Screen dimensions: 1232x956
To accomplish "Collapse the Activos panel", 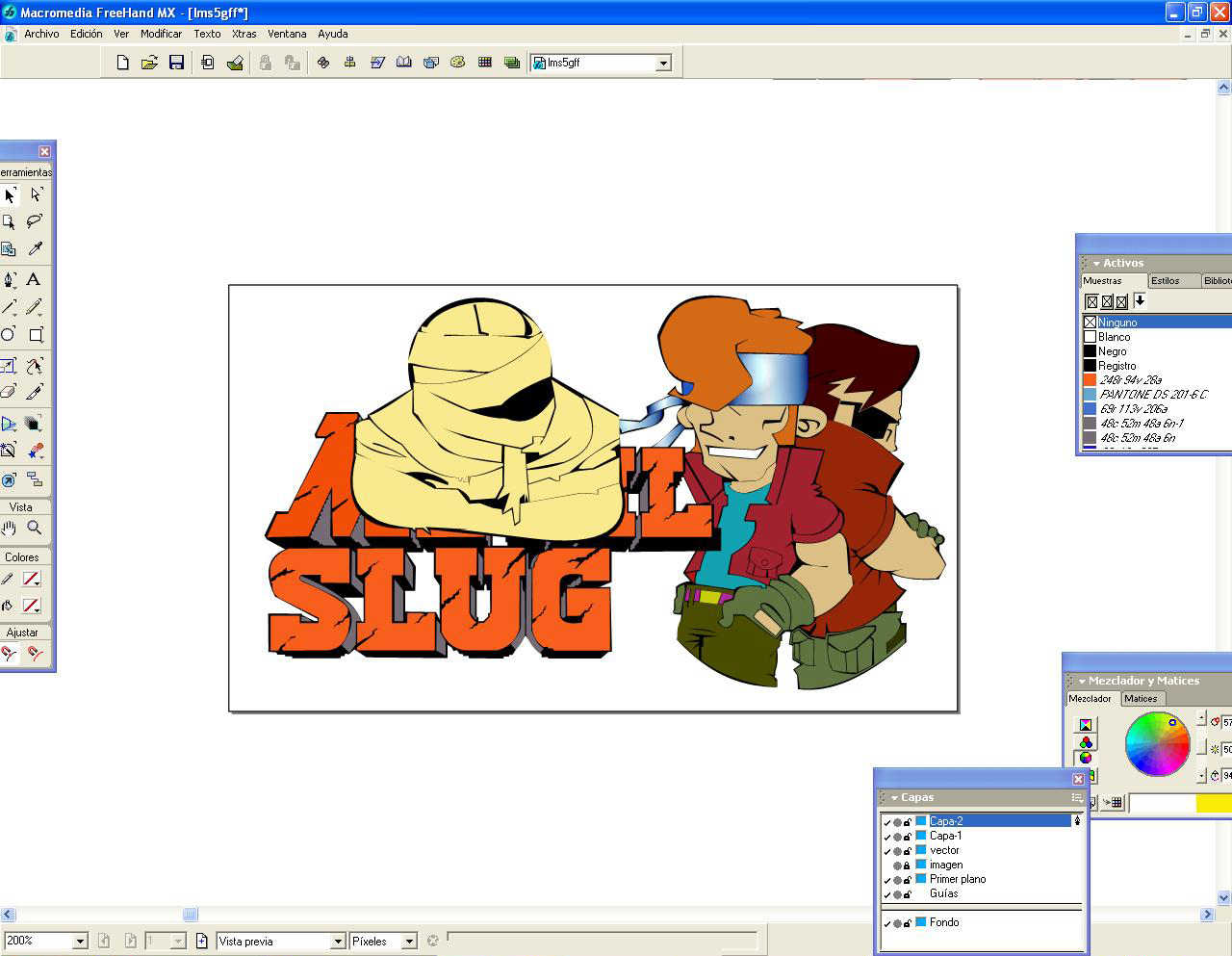I will pyautogui.click(x=1096, y=263).
